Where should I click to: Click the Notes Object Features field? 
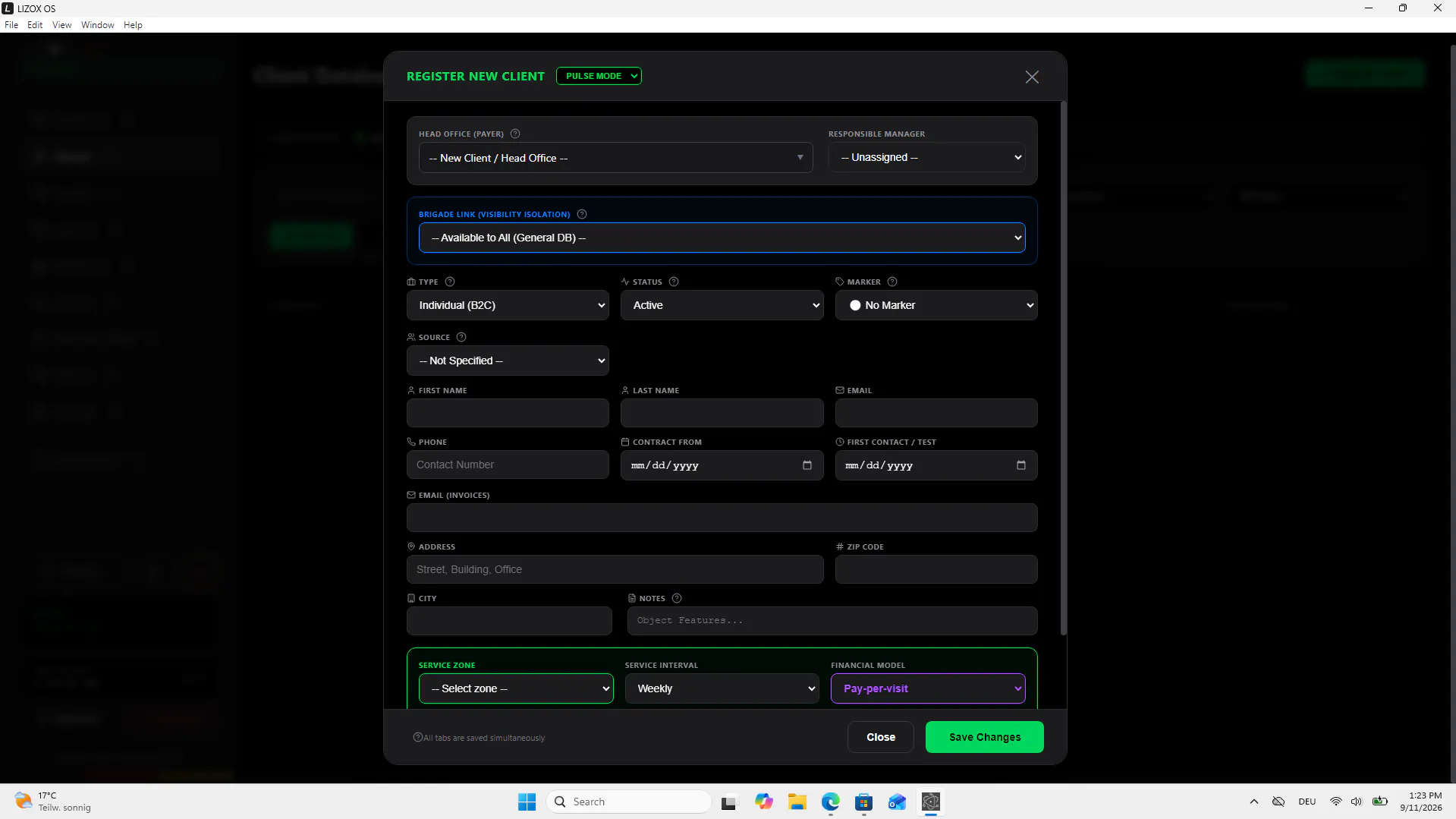[832, 621]
